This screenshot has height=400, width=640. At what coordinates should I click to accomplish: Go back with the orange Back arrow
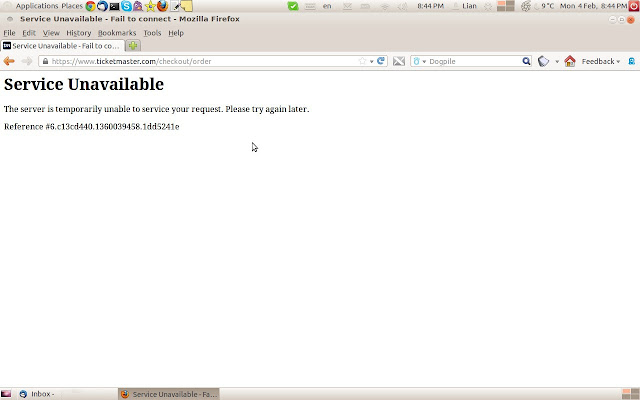9,61
